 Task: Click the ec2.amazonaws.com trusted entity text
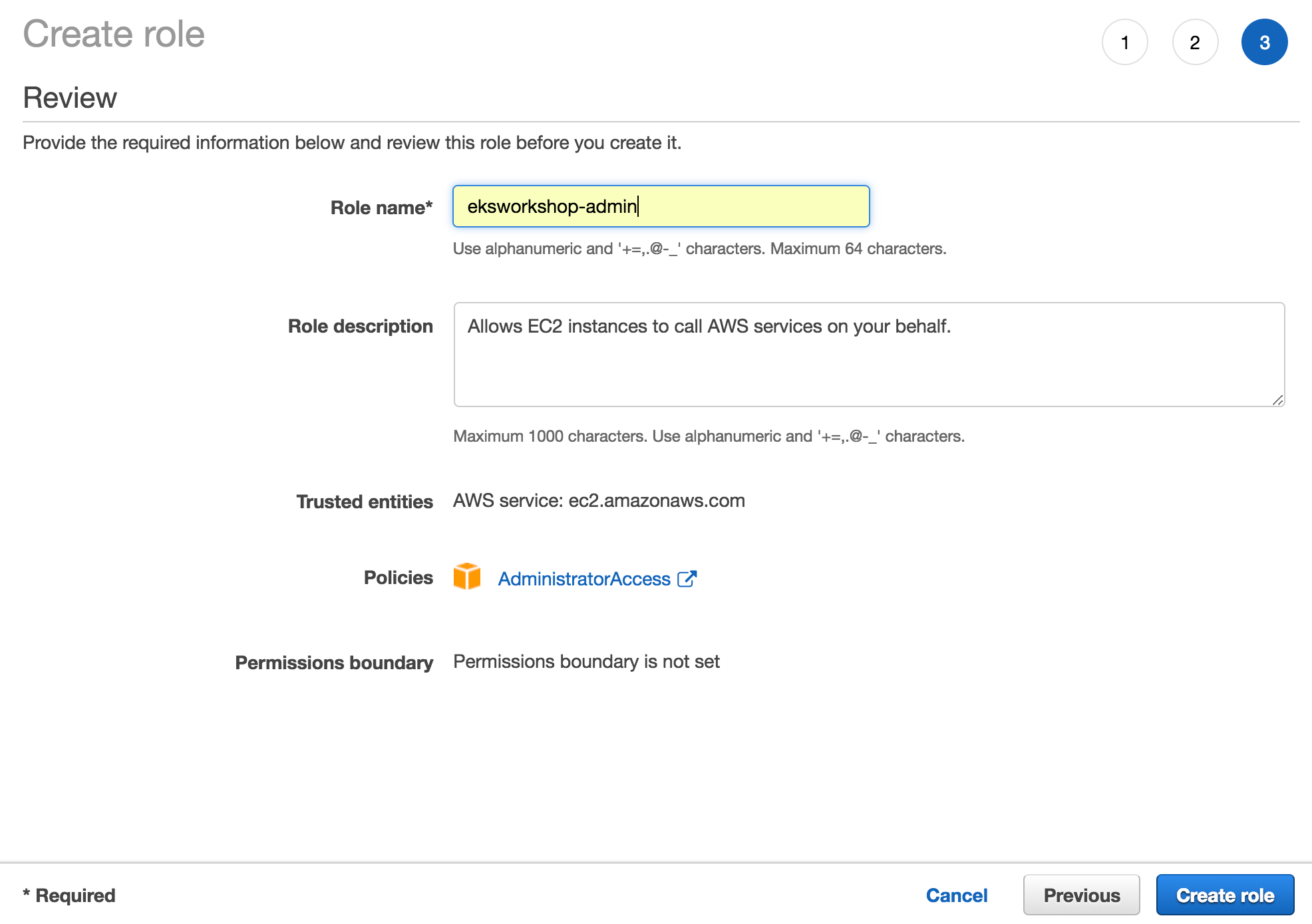click(x=656, y=500)
